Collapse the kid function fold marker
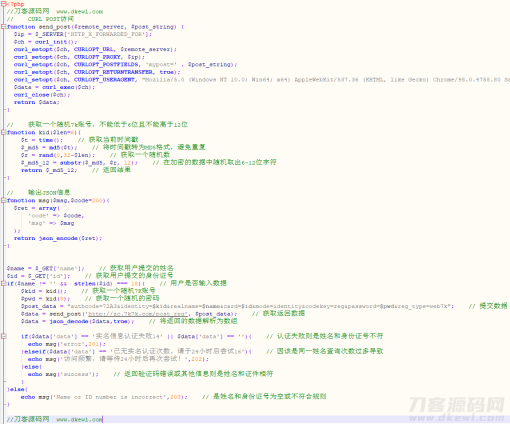The height and width of the screenshot is (424, 510). point(3,132)
